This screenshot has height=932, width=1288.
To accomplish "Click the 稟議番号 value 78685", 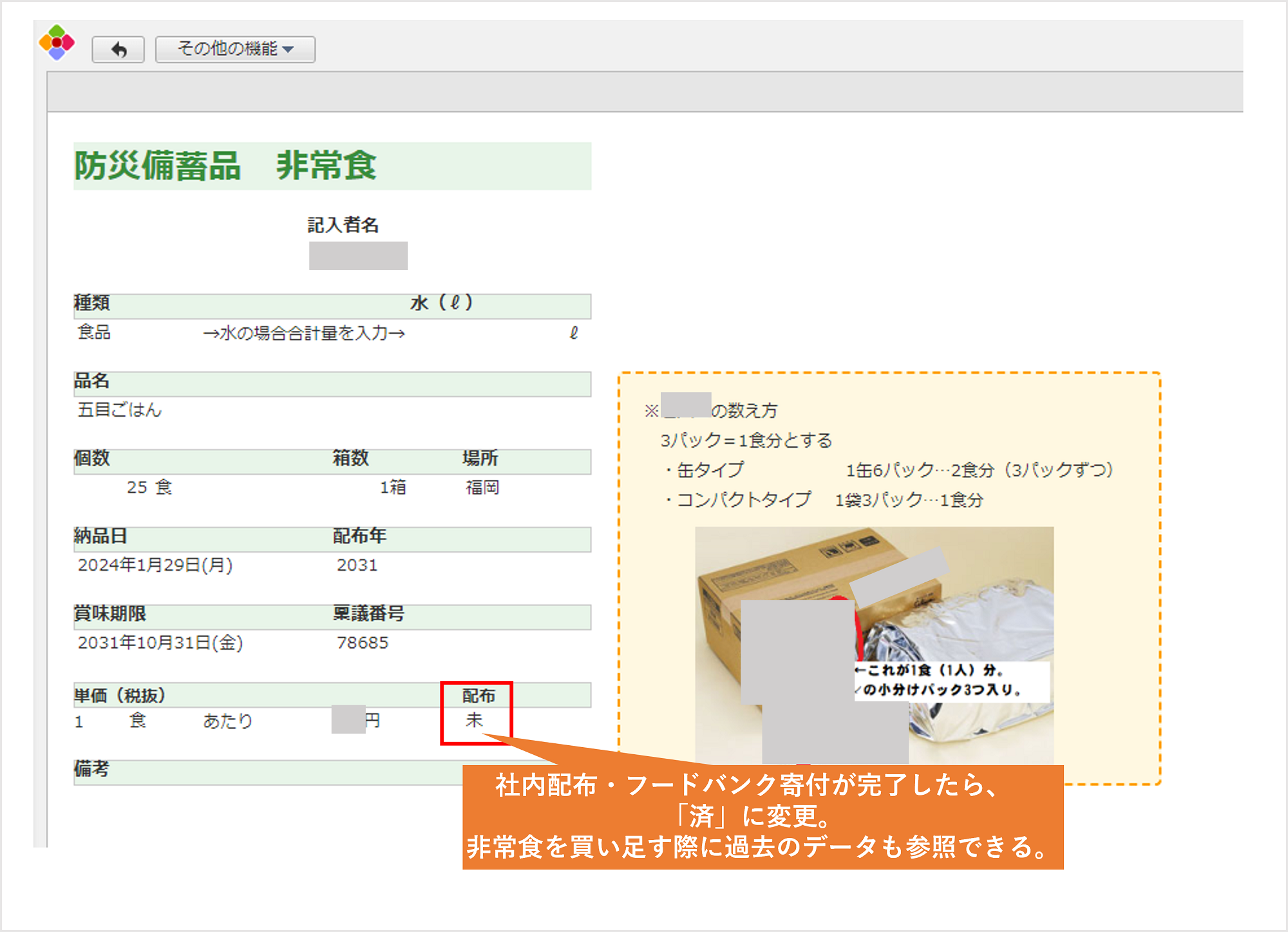I will [x=363, y=643].
